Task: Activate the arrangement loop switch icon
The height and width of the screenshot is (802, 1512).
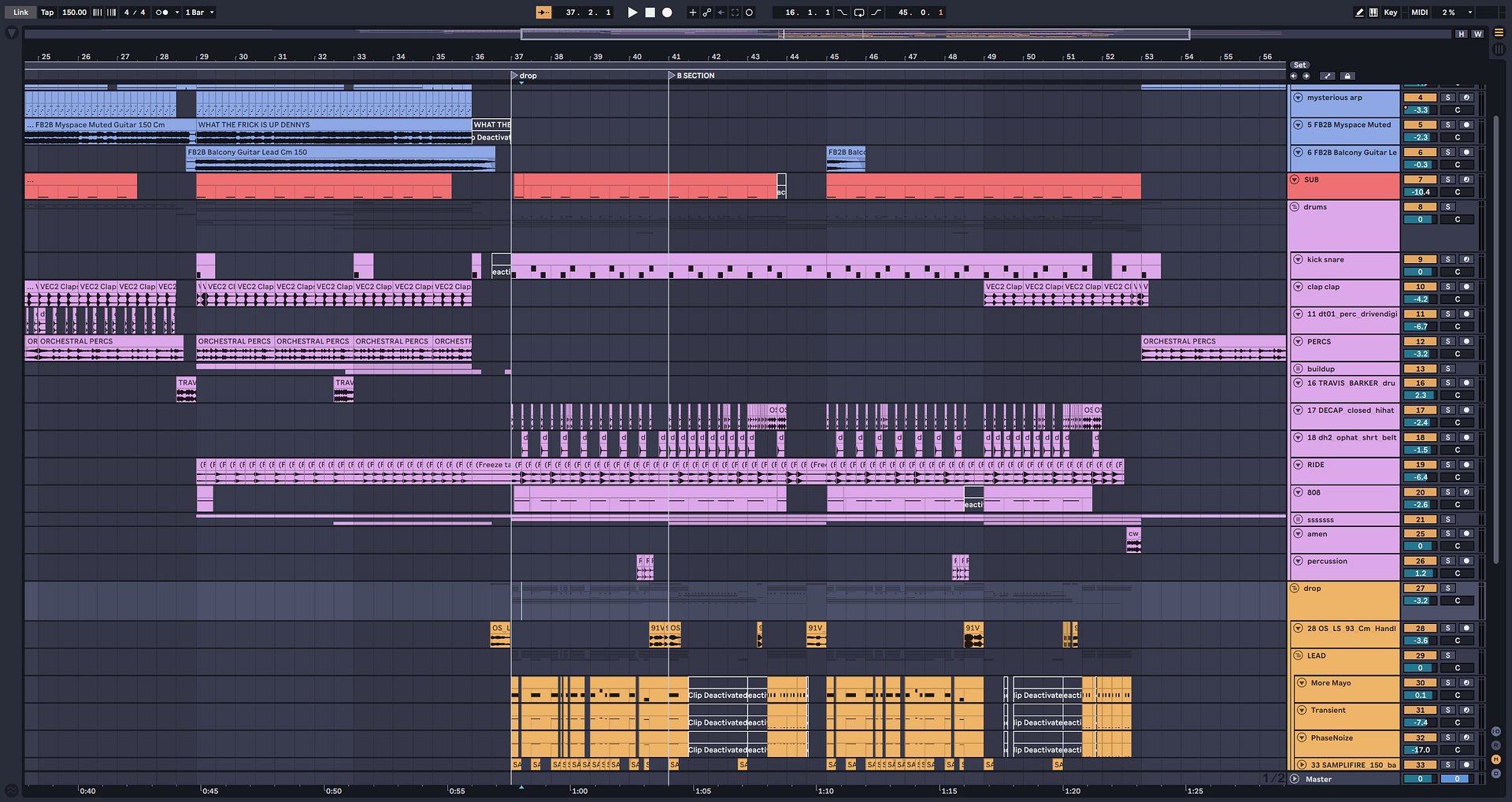Action: (859, 12)
